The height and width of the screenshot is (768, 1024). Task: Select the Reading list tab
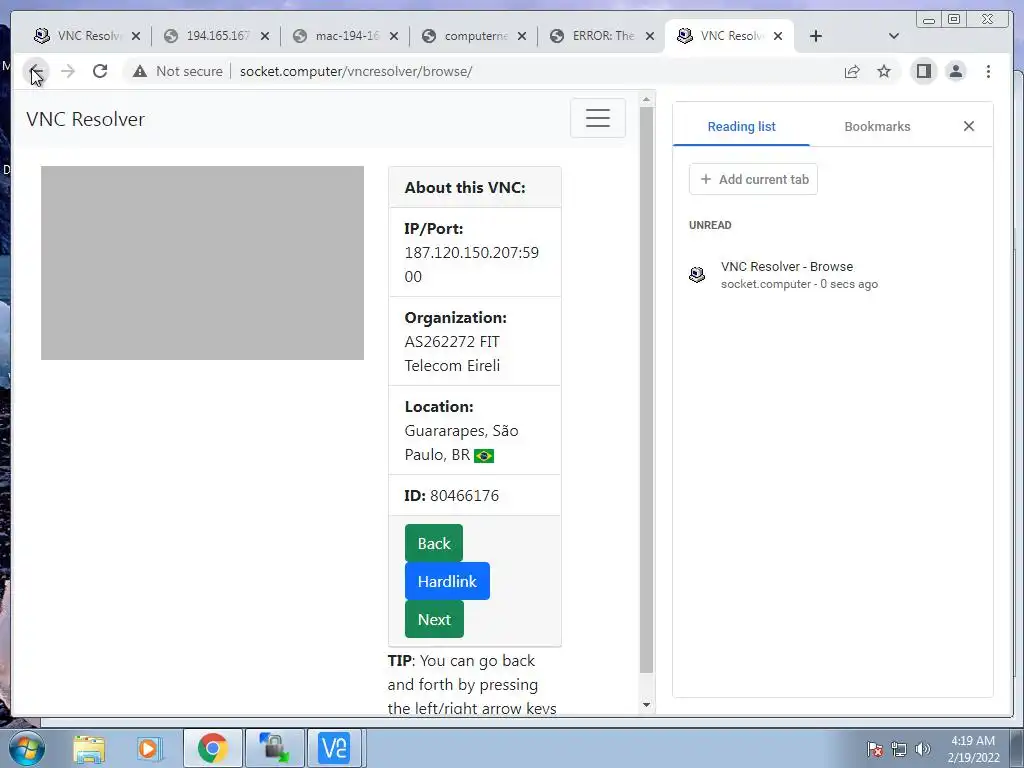(741, 127)
